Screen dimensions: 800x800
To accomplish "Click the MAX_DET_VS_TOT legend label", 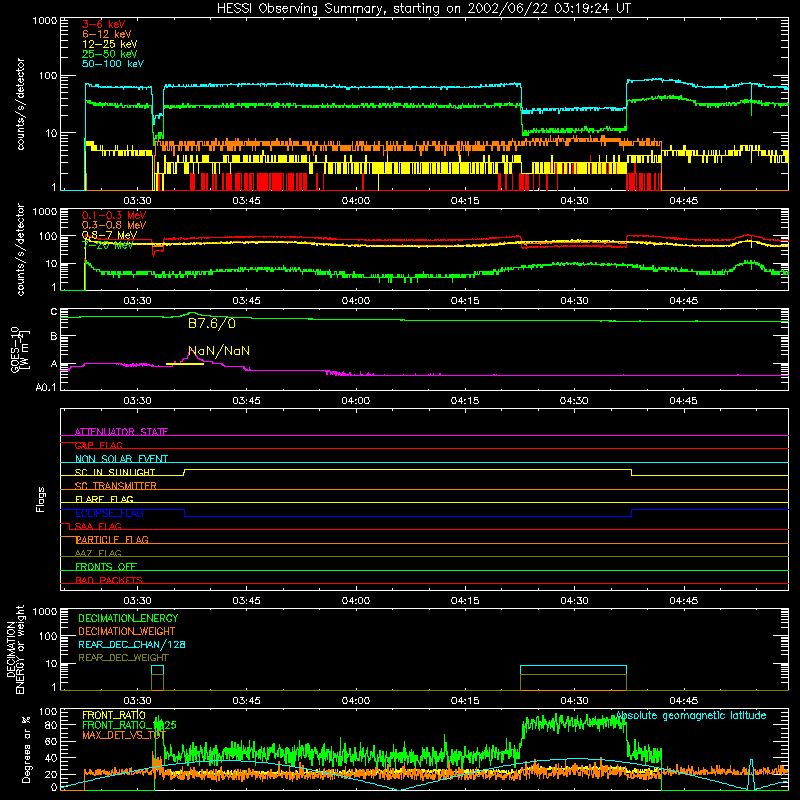I will (x=124, y=735).
